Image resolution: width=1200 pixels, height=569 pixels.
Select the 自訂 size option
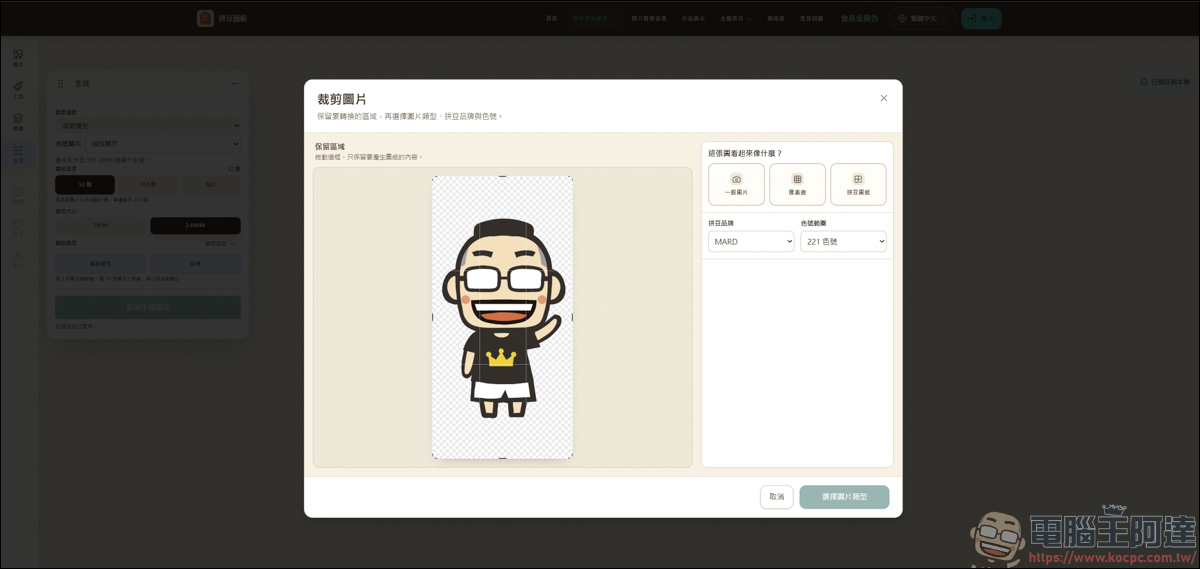(211, 184)
